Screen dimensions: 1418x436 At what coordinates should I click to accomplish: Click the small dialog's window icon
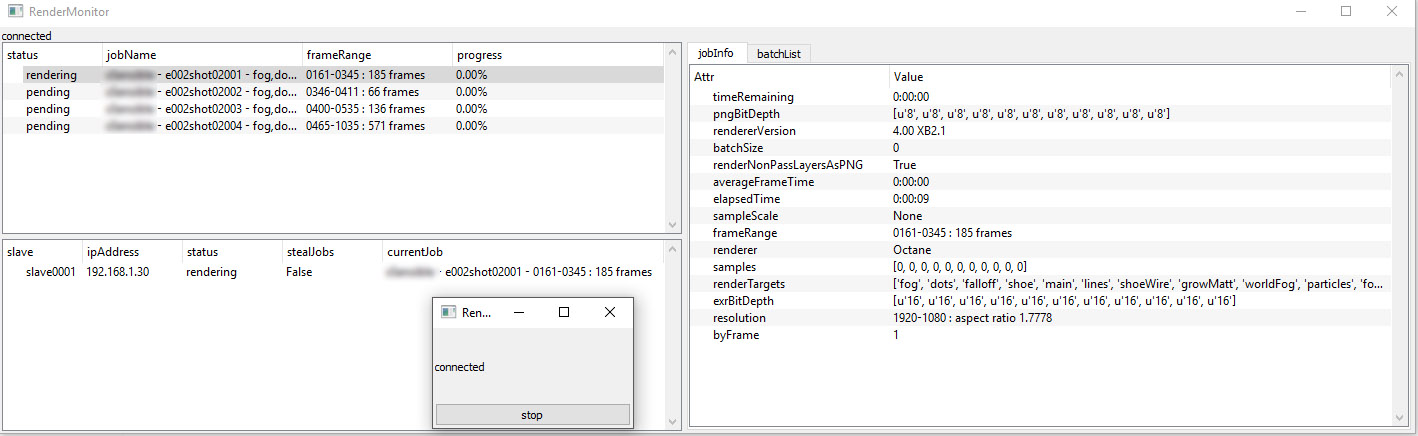point(448,313)
